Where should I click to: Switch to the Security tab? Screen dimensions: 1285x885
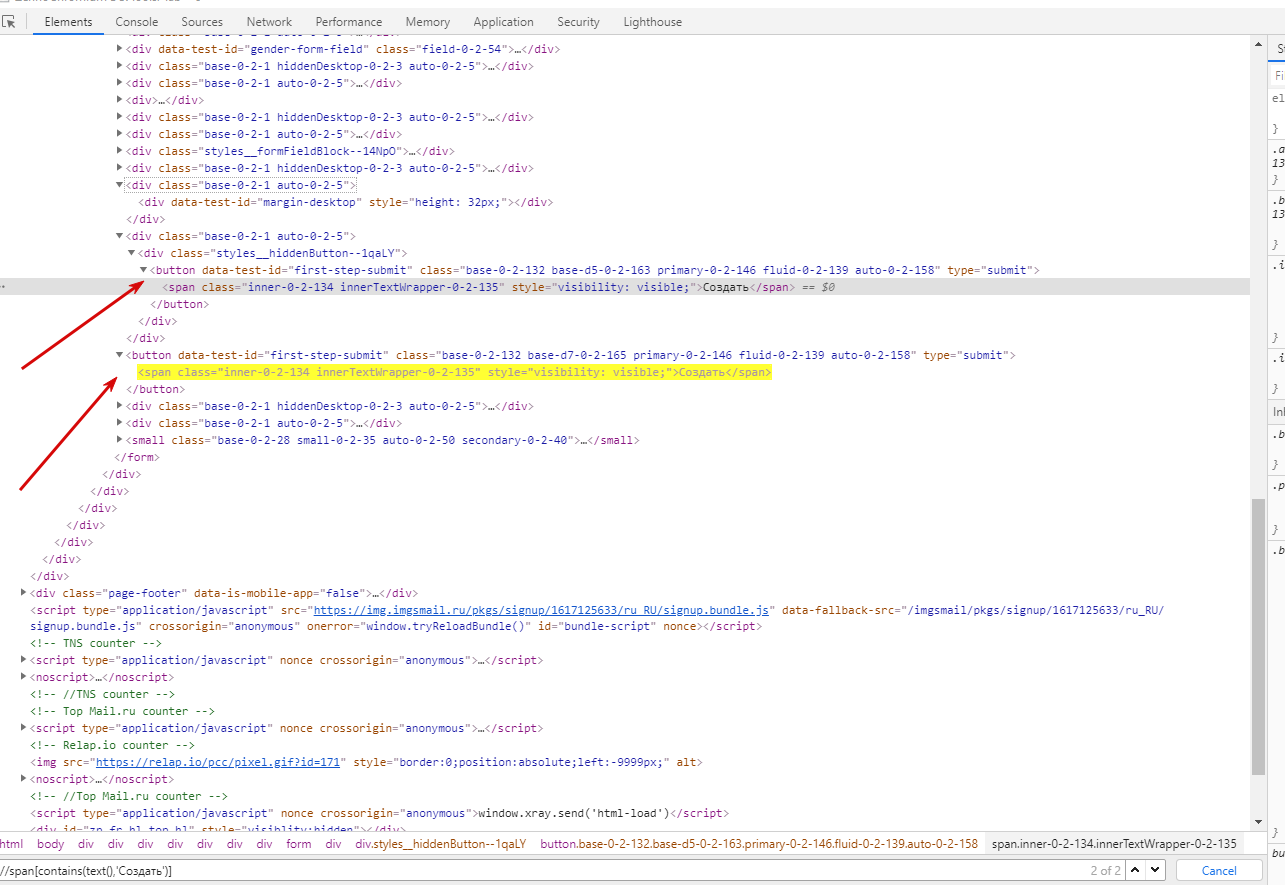click(578, 21)
